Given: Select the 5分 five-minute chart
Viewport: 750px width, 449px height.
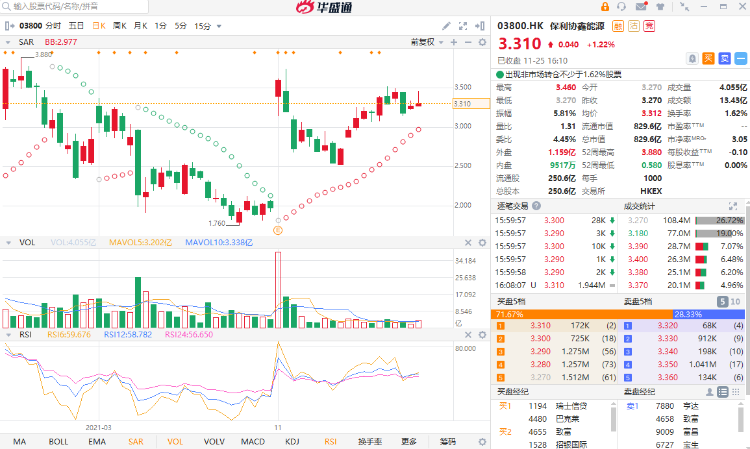Looking at the screenshot, I should click(x=180, y=26).
